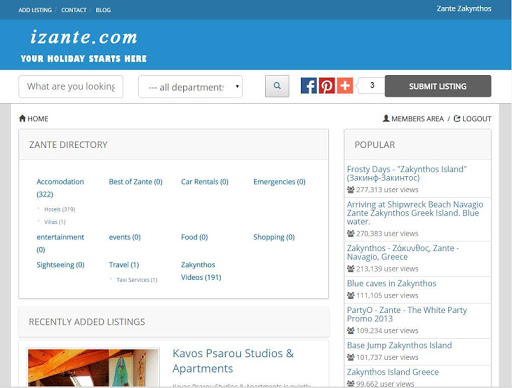Click the magnifier search button
The width and height of the screenshot is (512, 388).
pos(277,86)
